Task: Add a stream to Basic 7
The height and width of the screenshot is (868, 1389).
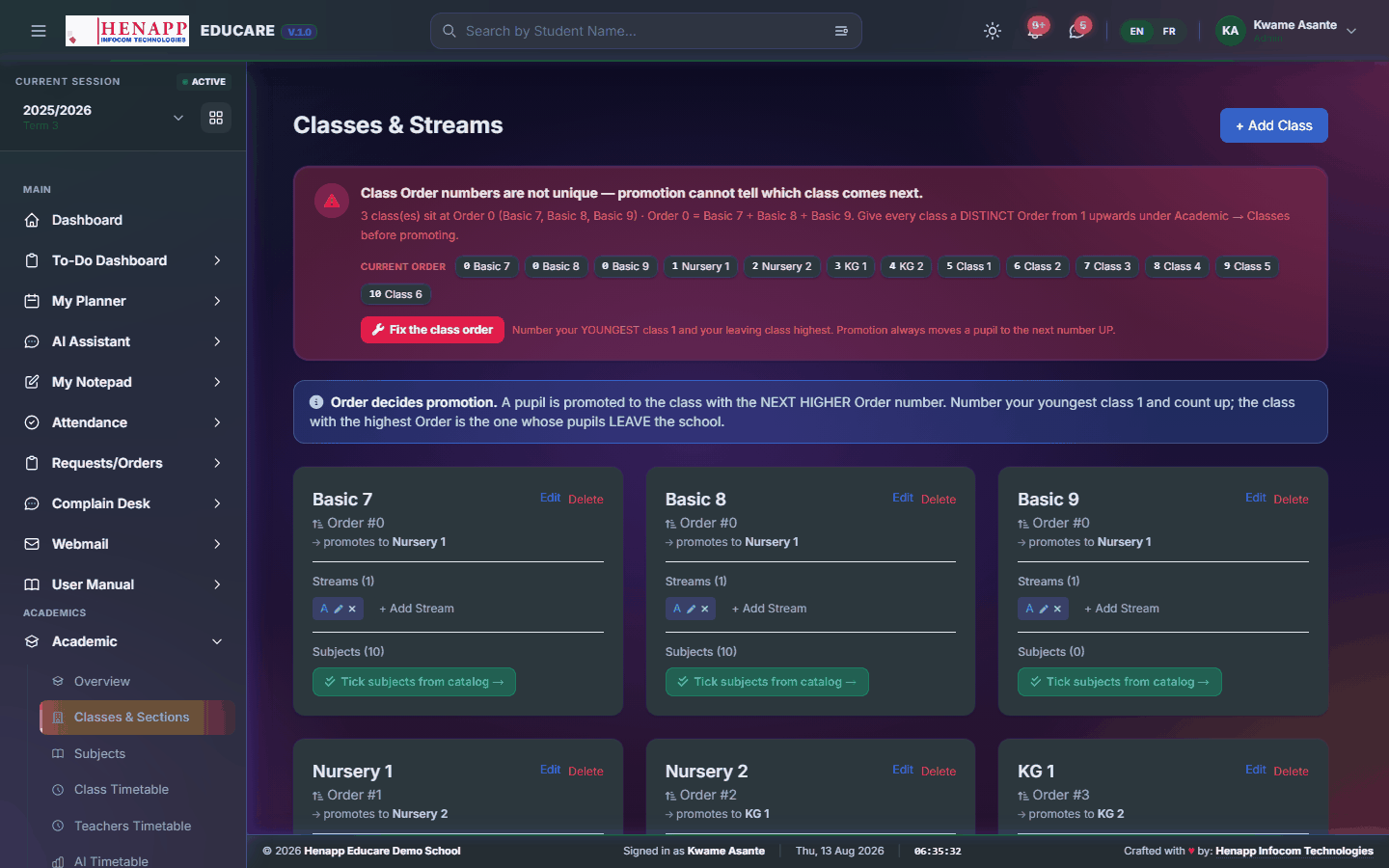Action: pos(417,609)
